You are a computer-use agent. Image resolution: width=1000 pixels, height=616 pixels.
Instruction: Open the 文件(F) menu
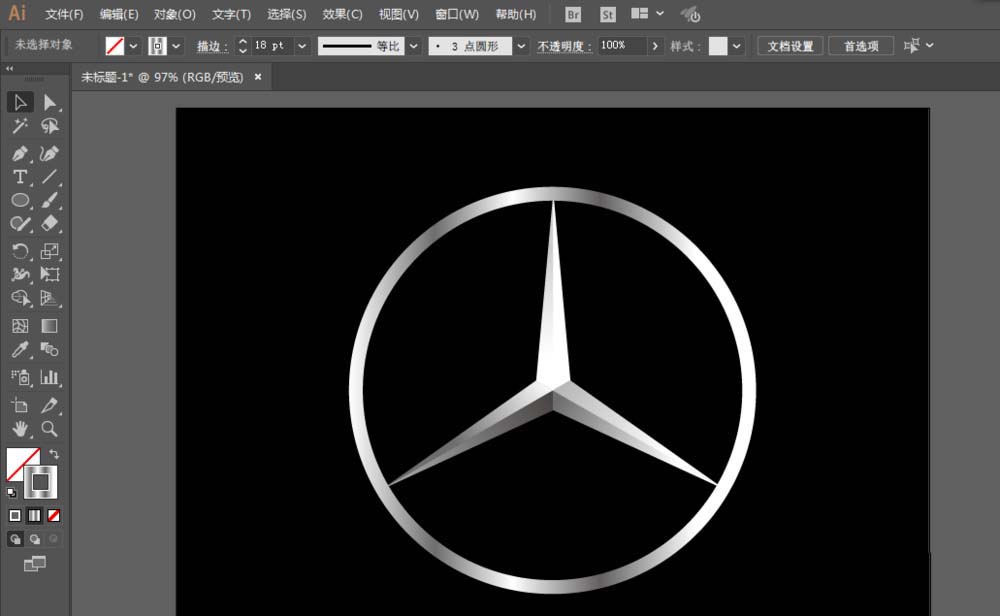(x=65, y=15)
